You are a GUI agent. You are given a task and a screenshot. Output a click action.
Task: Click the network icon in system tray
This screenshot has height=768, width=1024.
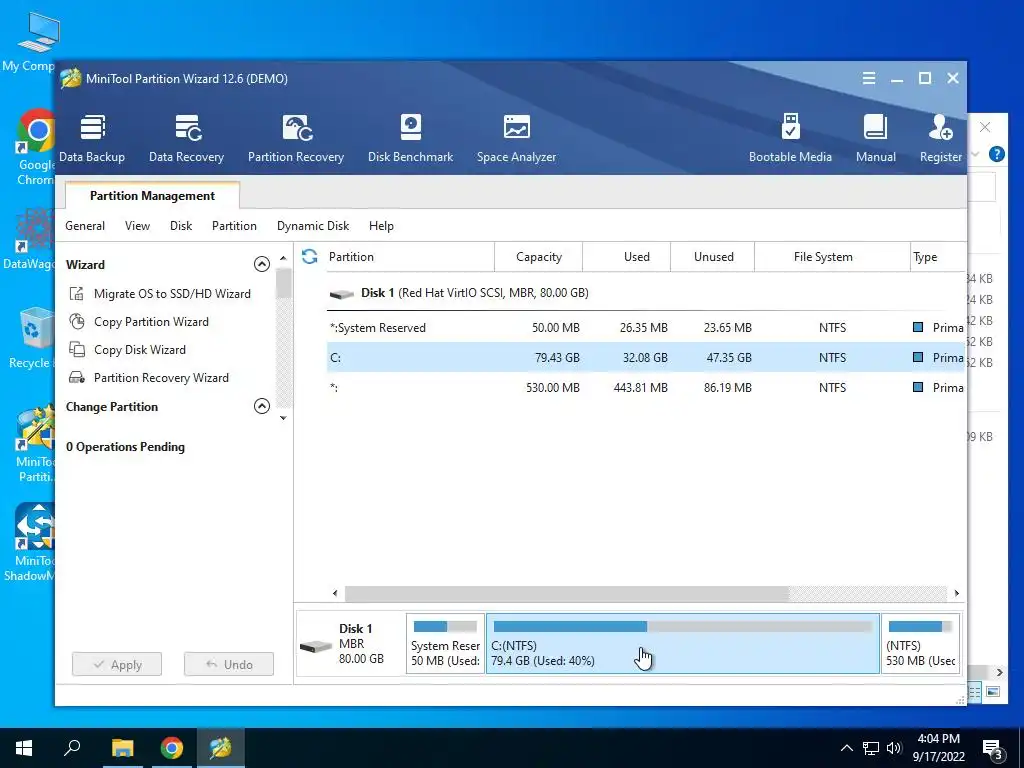[871, 748]
